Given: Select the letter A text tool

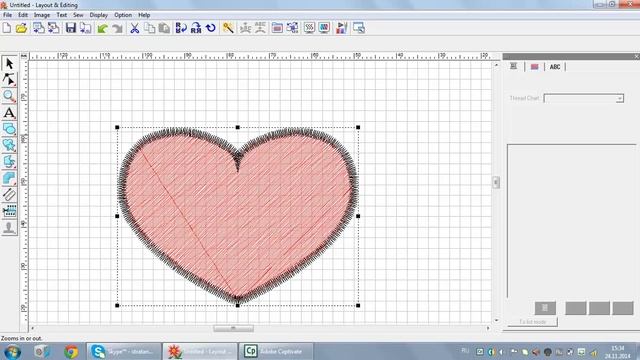Looking at the screenshot, I should [x=9, y=113].
